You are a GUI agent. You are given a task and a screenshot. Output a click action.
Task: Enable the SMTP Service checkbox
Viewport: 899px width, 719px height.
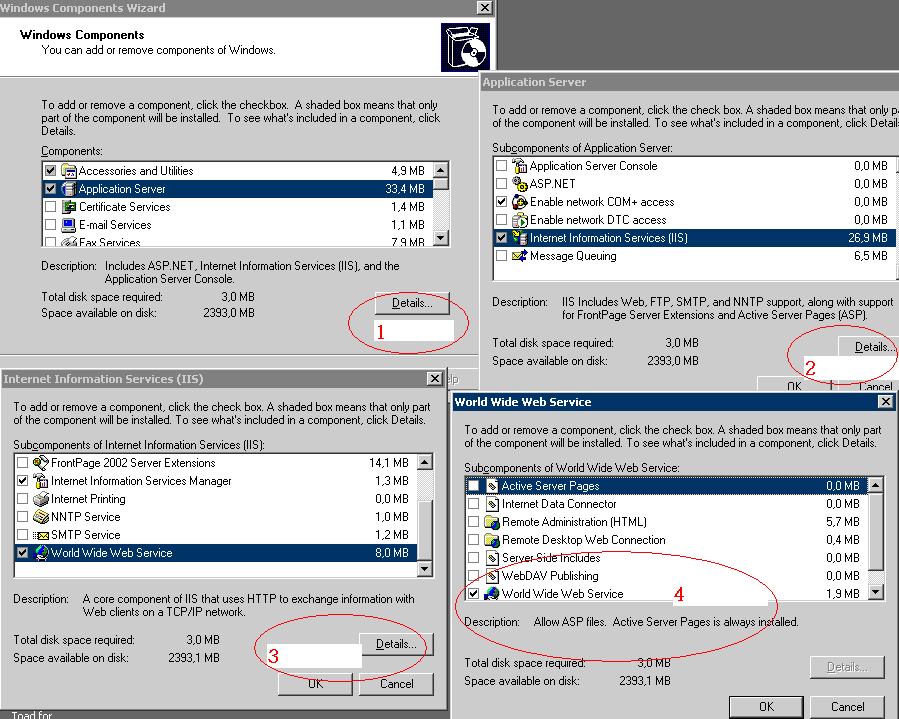(x=22, y=535)
